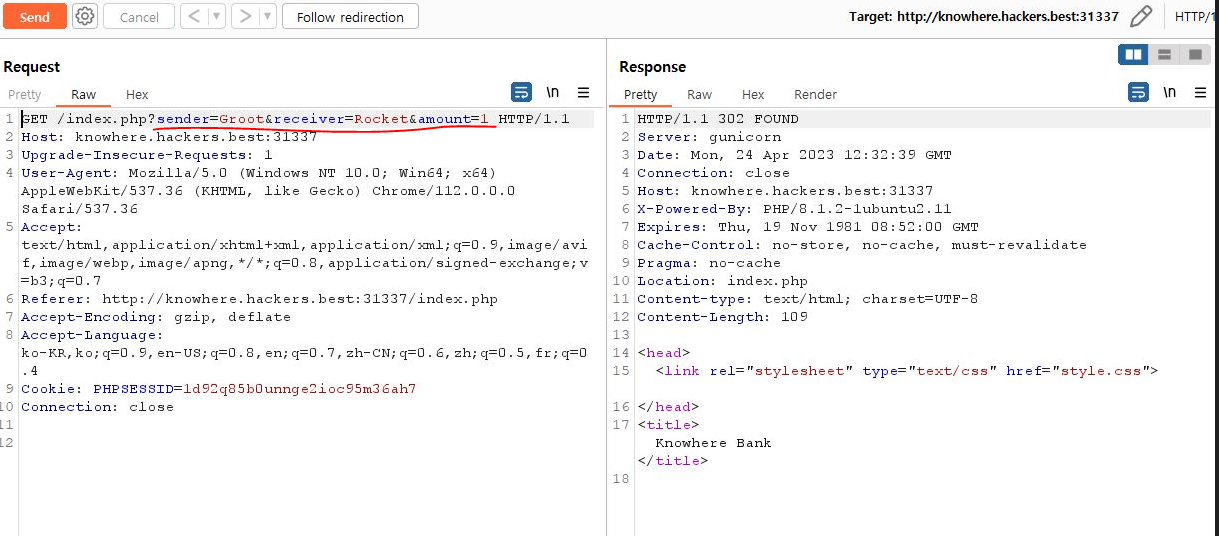1219x536 pixels.
Task: Click the link rel stylesheet line
Action: coord(906,371)
